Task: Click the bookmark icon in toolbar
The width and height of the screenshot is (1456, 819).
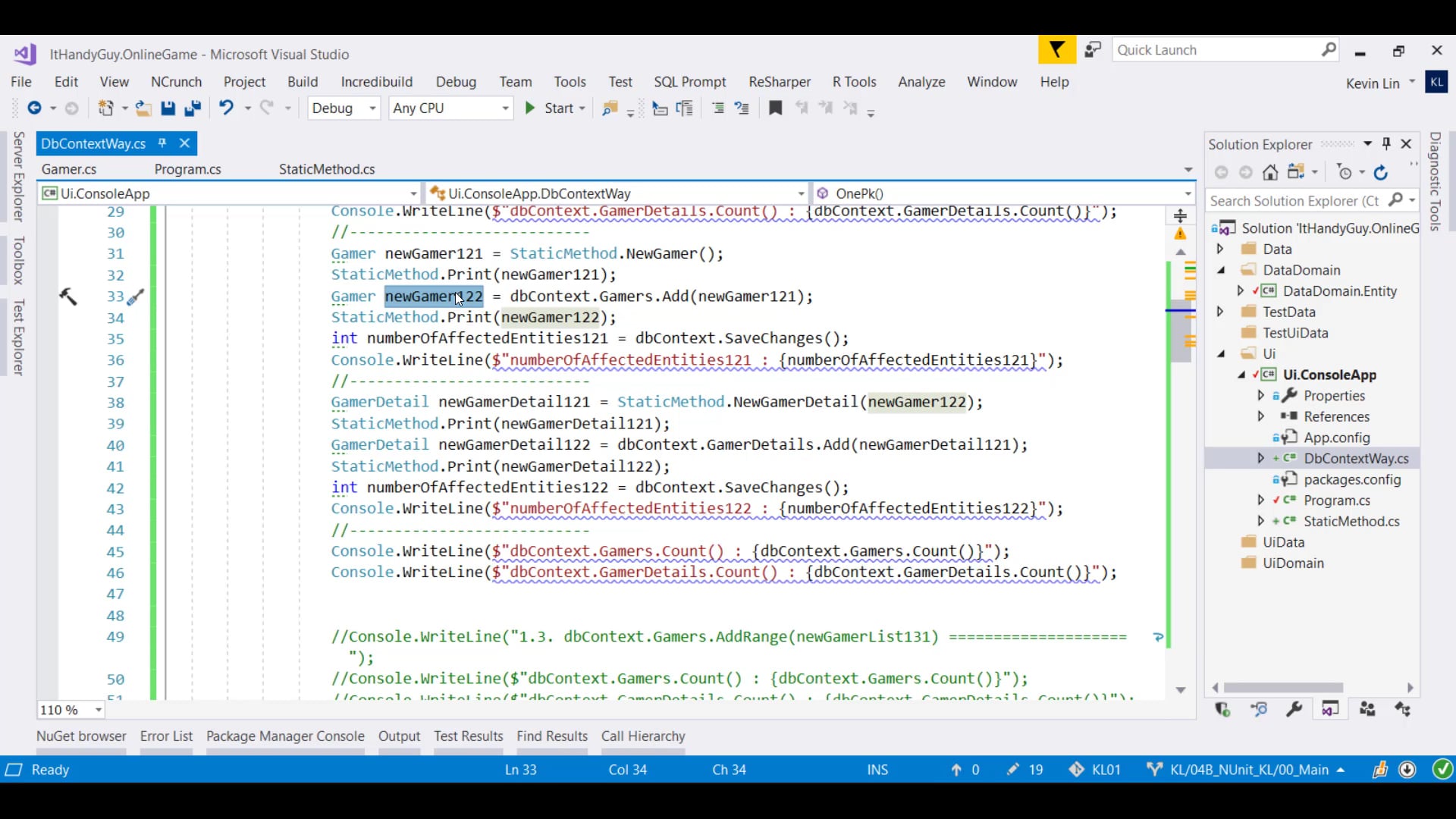Action: (775, 108)
